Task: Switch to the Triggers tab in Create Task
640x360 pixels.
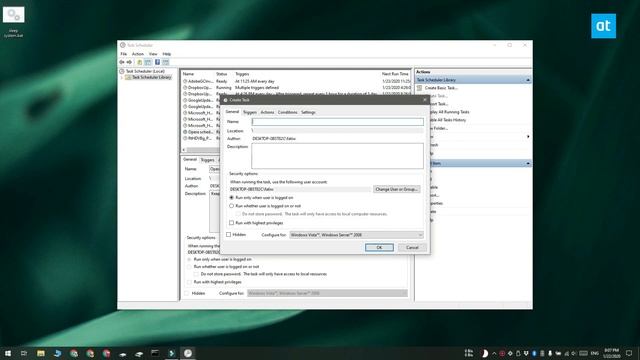Action: pyautogui.click(x=250, y=112)
